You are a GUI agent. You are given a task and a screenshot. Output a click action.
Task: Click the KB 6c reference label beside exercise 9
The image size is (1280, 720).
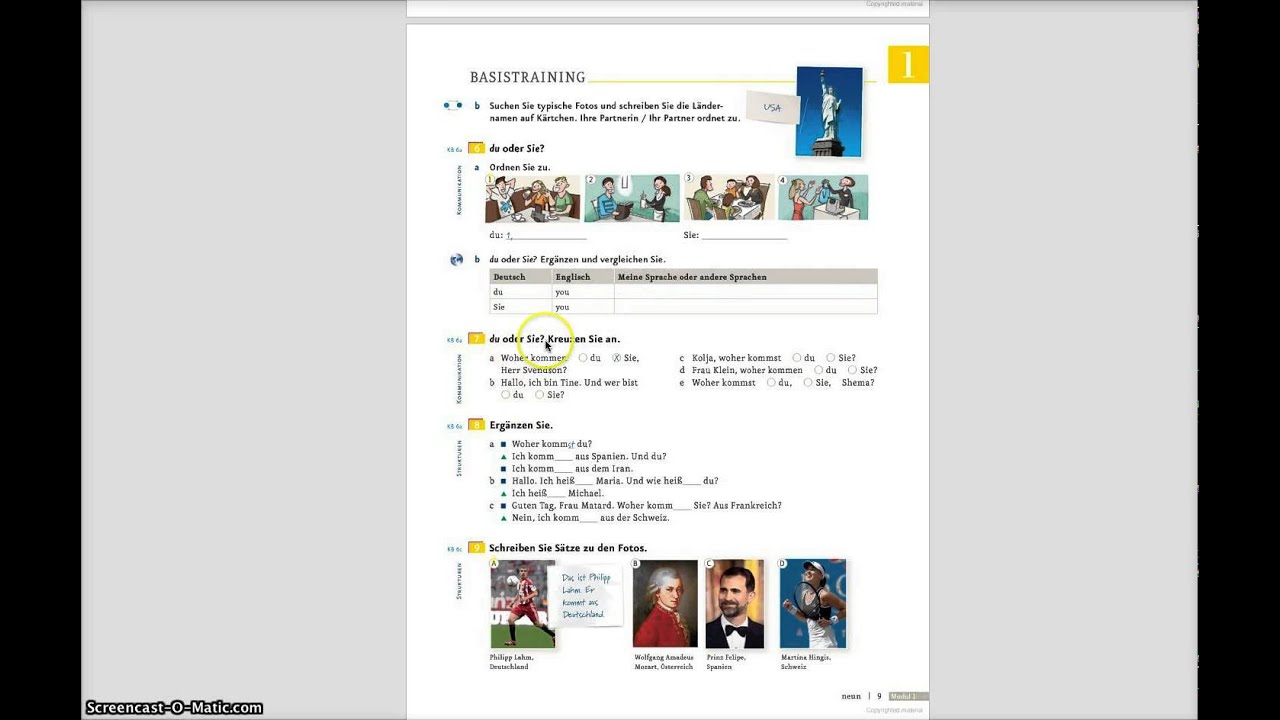[454, 549]
